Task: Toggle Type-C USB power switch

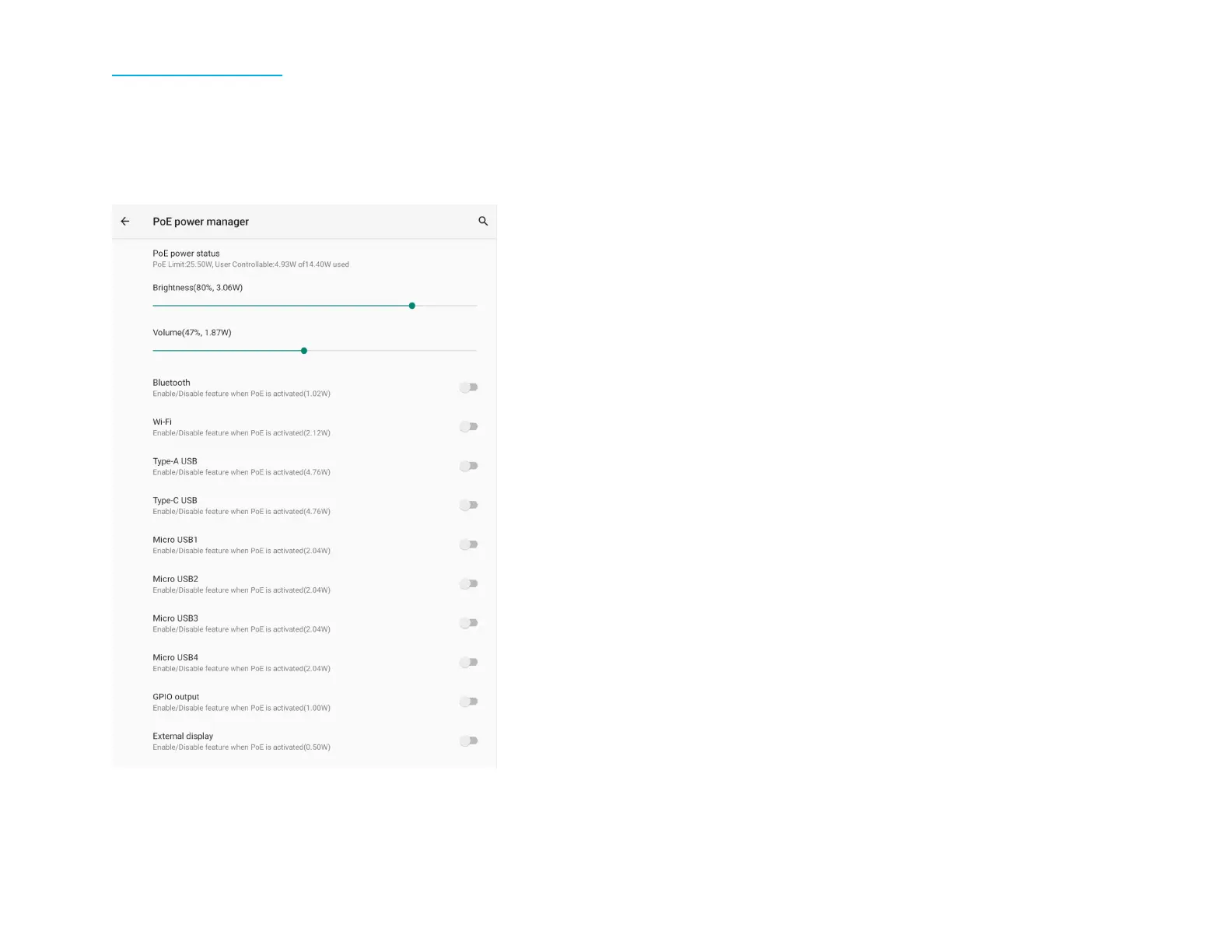Action: [468, 506]
